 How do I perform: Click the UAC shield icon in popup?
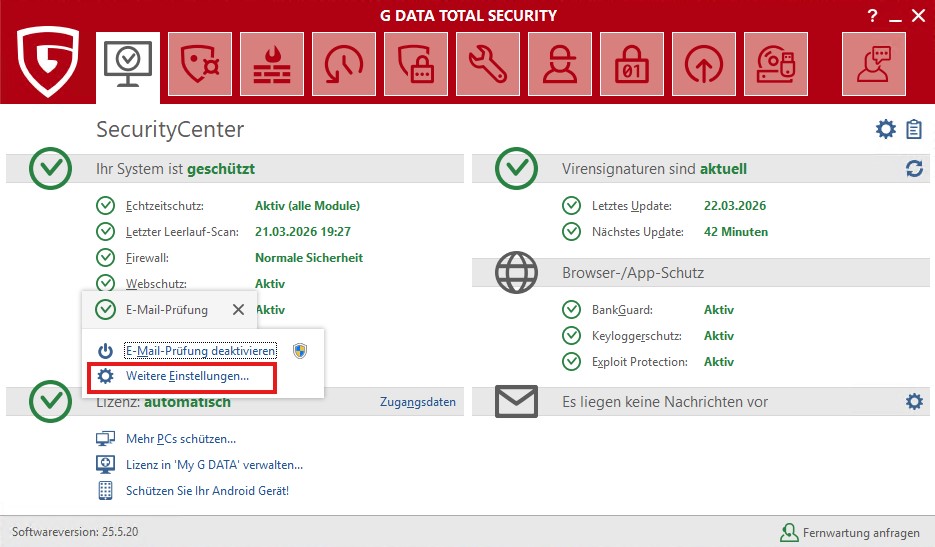[x=300, y=351]
